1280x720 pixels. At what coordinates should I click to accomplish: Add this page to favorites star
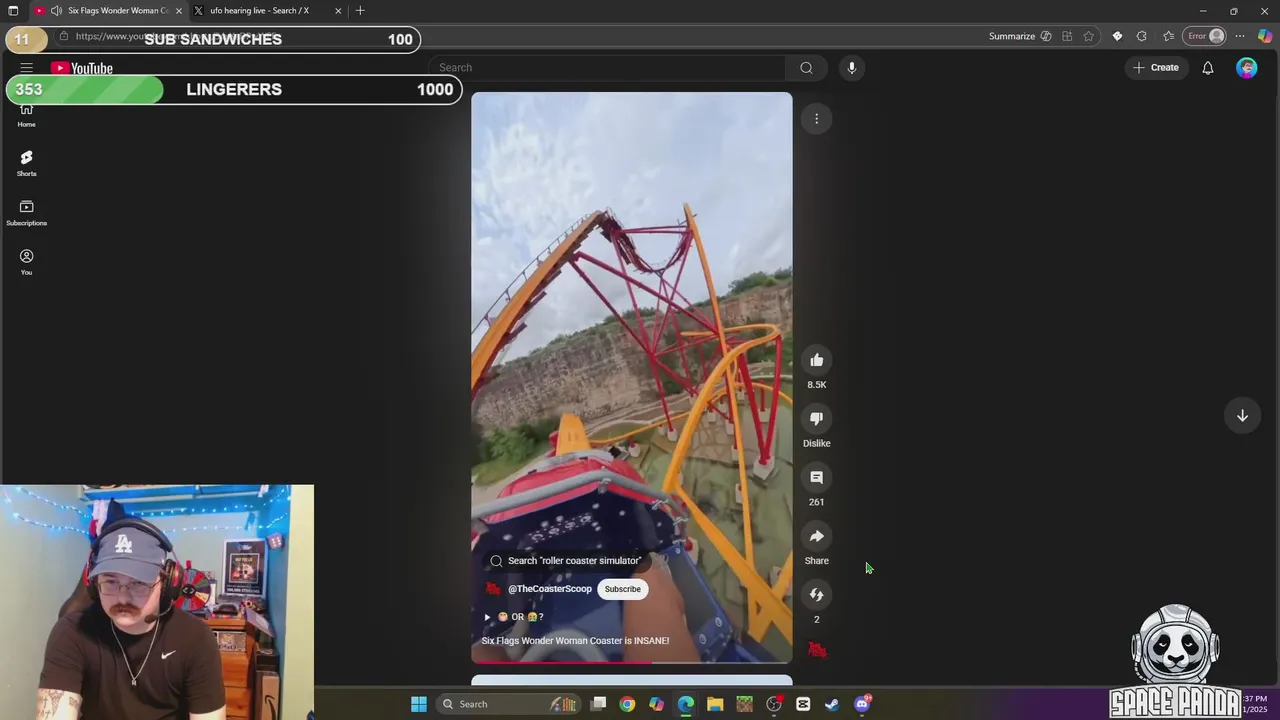[1089, 36]
